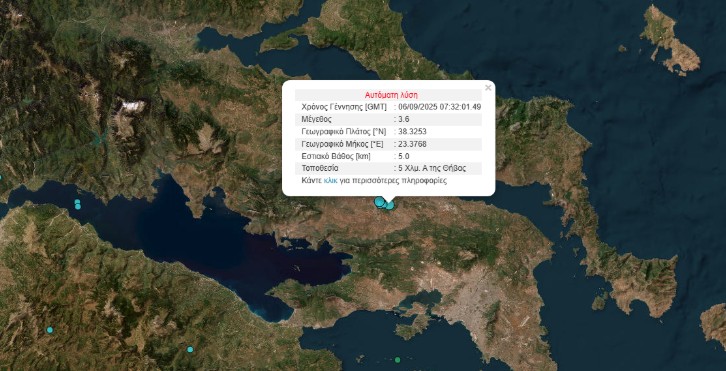Select the 'Χρόνος Γέννησης [GMT]' label
This screenshot has width=726, height=371.
tap(344, 107)
